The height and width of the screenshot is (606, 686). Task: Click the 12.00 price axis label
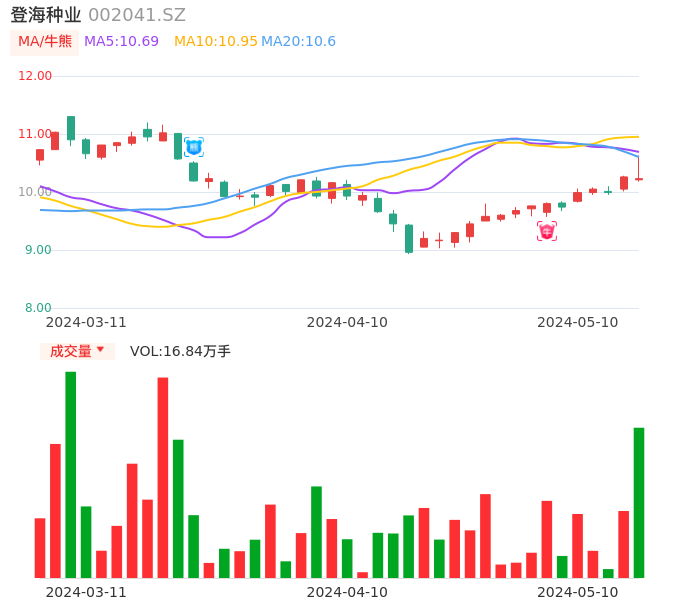tap(36, 76)
